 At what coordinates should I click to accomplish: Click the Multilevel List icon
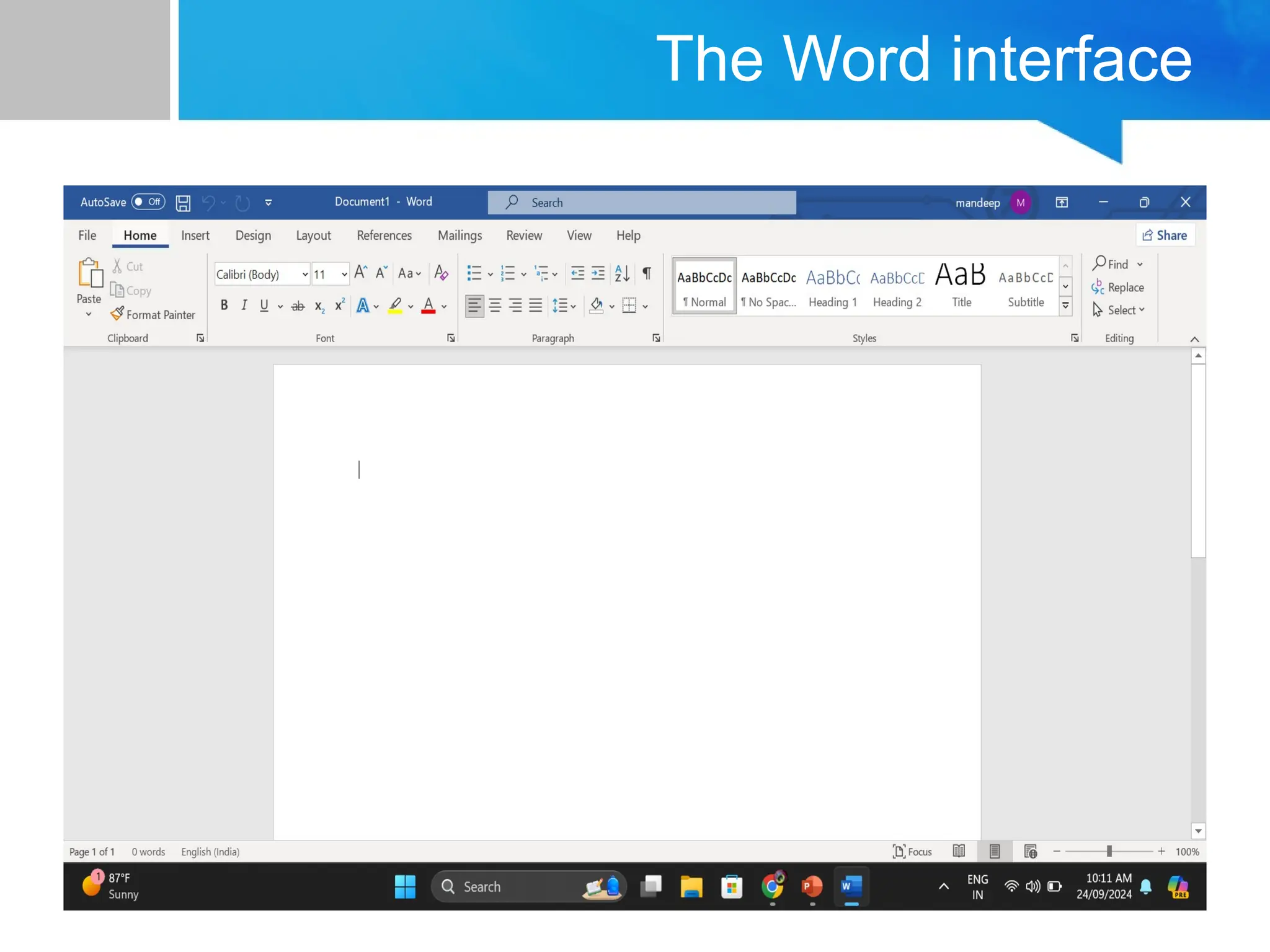pos(541,273)
